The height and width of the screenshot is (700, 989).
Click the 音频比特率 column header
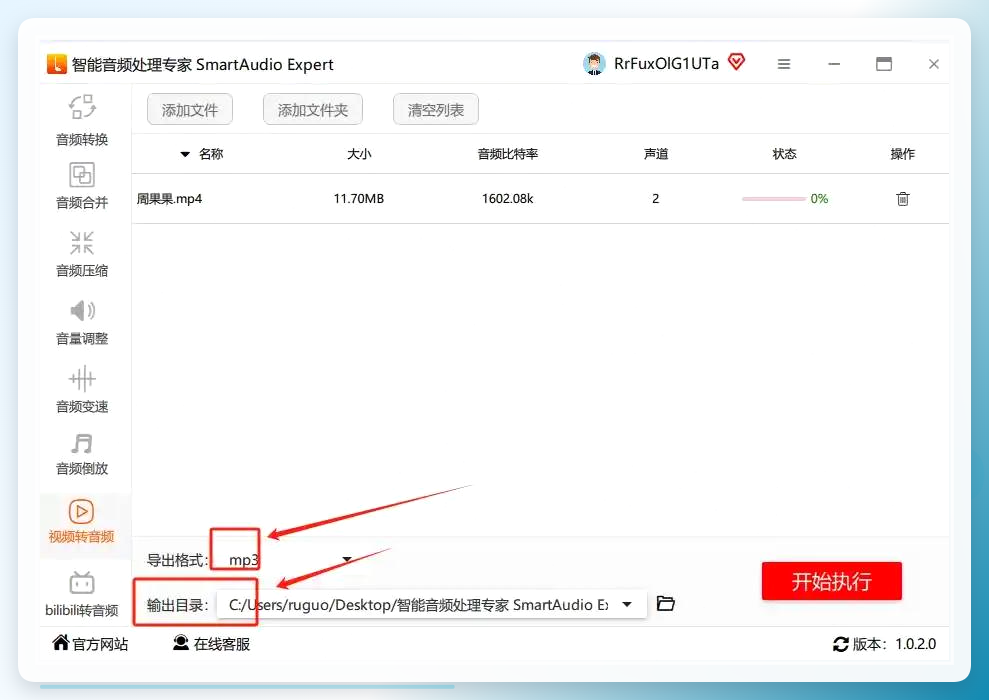508,154
